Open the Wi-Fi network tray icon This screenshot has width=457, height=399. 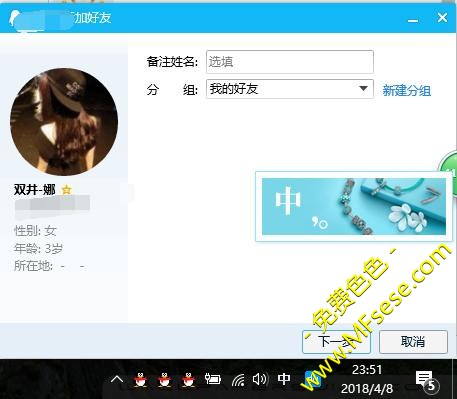[238, 380]
